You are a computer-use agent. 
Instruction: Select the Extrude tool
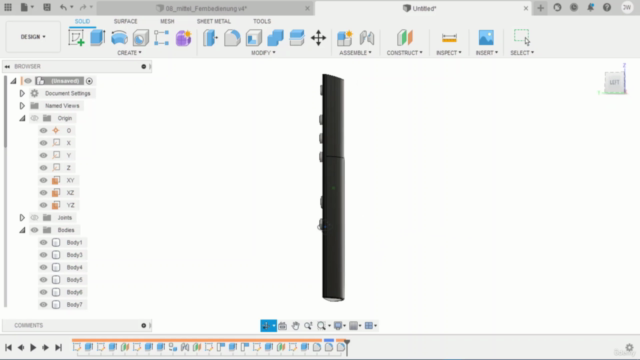coord(98,38)
